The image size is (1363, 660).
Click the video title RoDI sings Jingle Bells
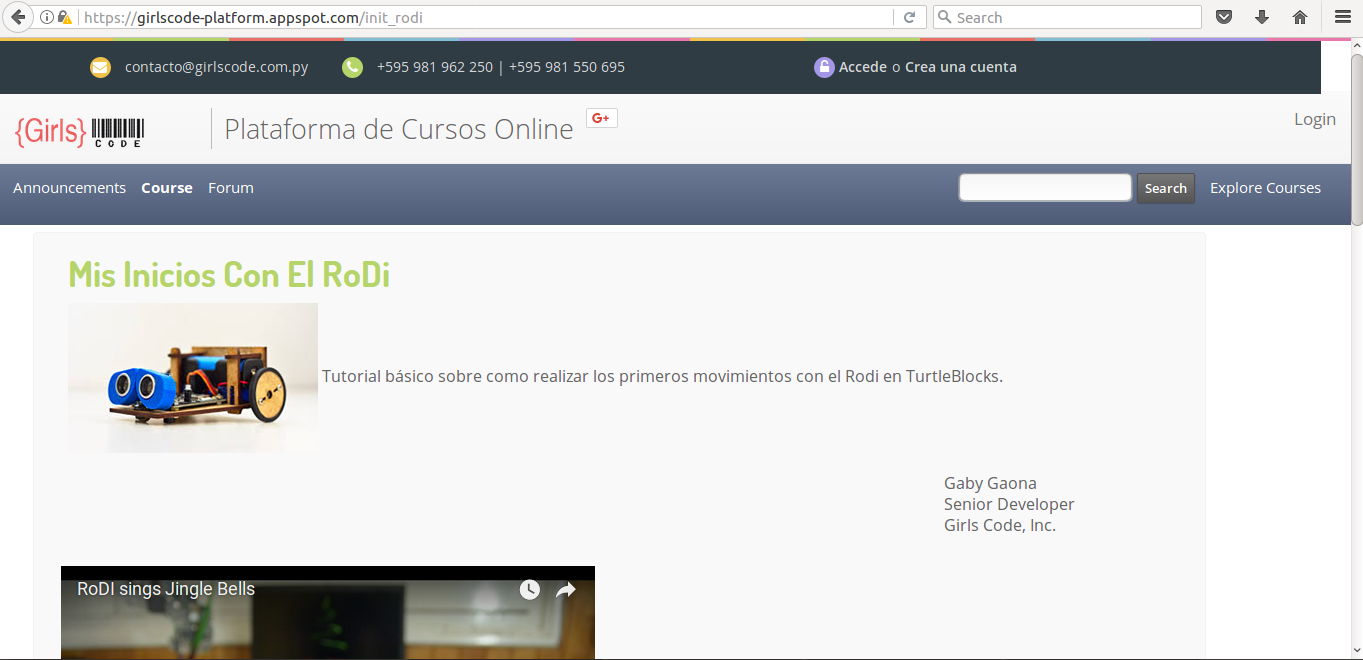point(166,589)
